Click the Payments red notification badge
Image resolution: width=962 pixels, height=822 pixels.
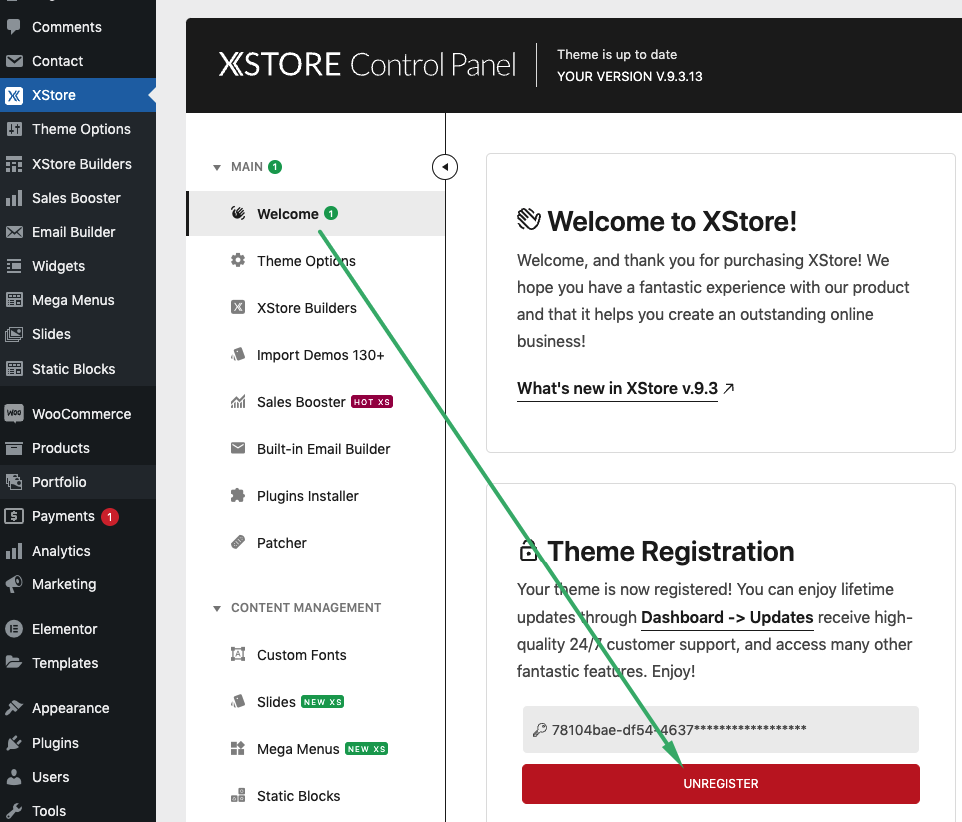tap(110, 517)
